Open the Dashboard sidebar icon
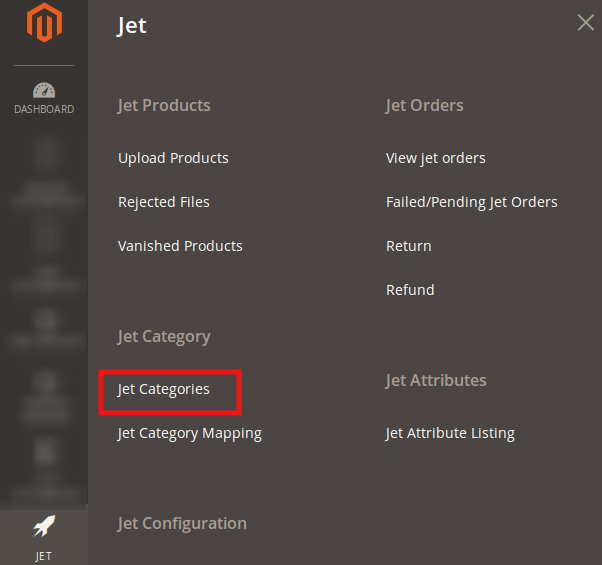This screenshot has width=602, height=565. (x=44, y=98)
